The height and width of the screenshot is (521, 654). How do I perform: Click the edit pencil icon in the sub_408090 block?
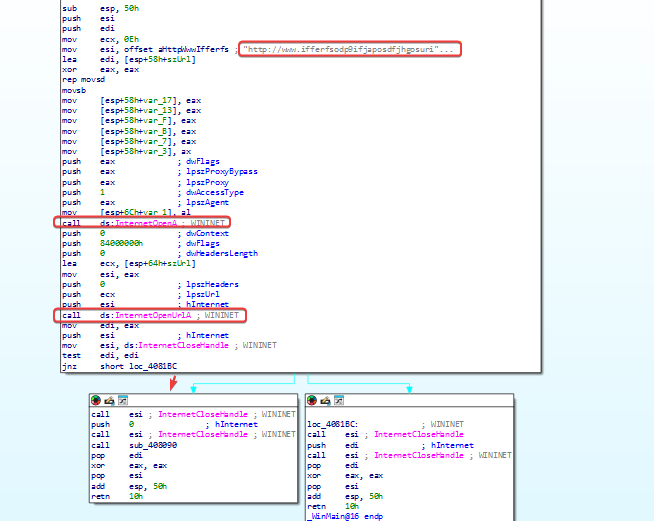tap(109, 400)
